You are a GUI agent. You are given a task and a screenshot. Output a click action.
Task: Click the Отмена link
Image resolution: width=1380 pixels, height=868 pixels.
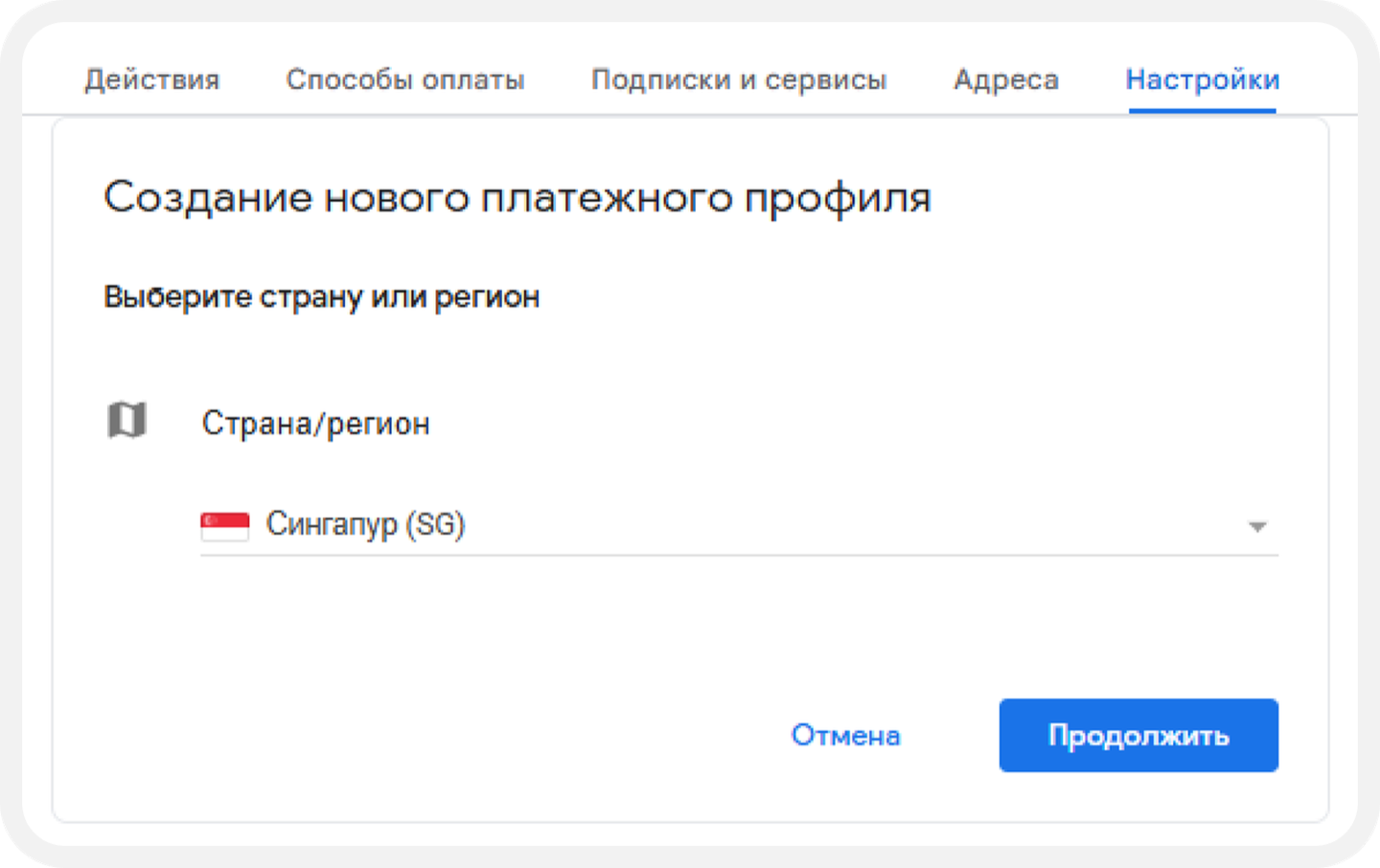[x=845, y=735]
